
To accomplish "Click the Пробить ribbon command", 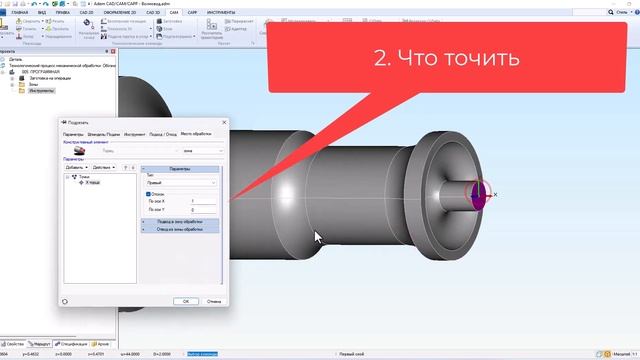I will pos(57,29).
